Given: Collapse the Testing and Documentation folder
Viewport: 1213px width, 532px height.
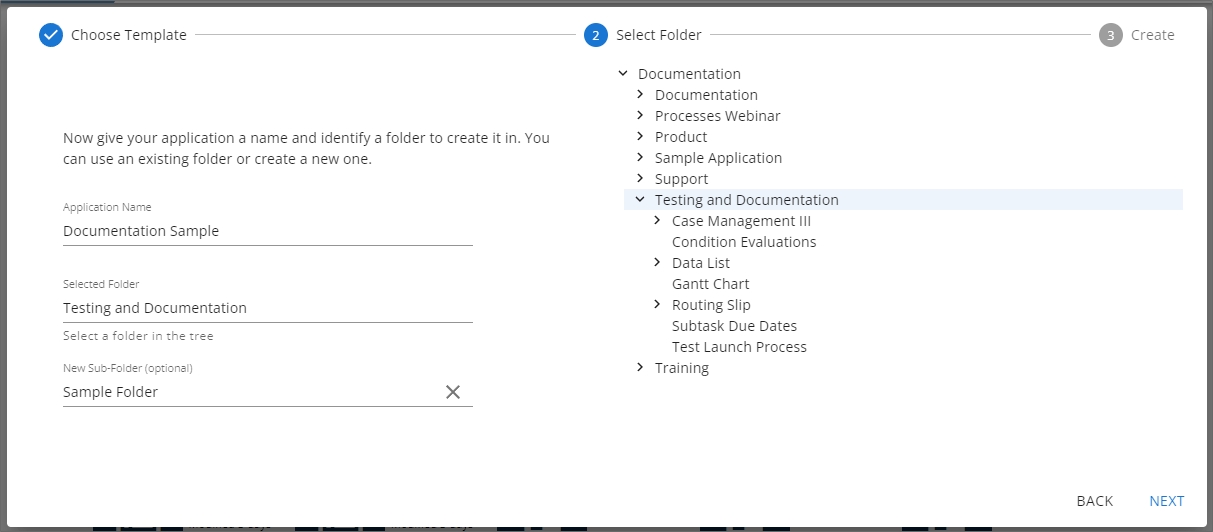Looking at the screenshot, I should coord(640,199).
